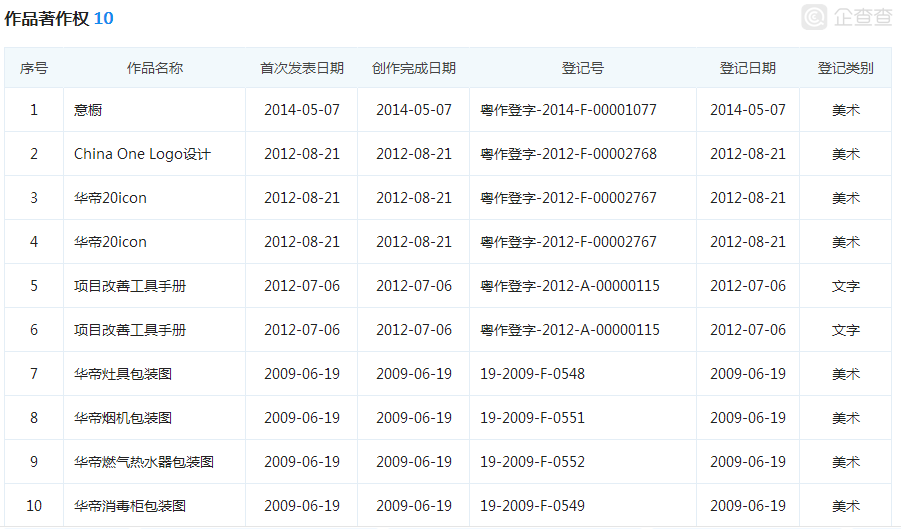Click 粤作登字-2012-A-00000115 in row 6
Image resolution: width=901 pixels, height=529 pixels.
coord(570,330)
